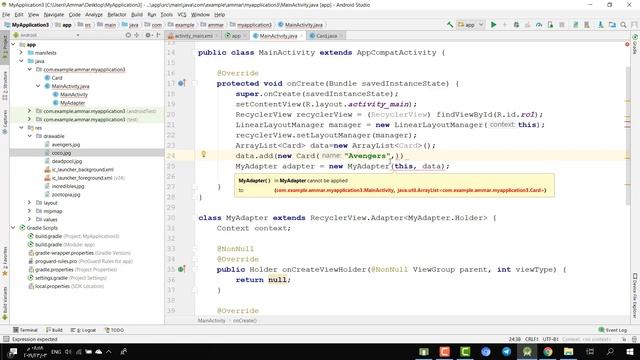Toggle Device File Explorer right side tab
The width and height of the screenshot is (640, 360).
[635, 296]
